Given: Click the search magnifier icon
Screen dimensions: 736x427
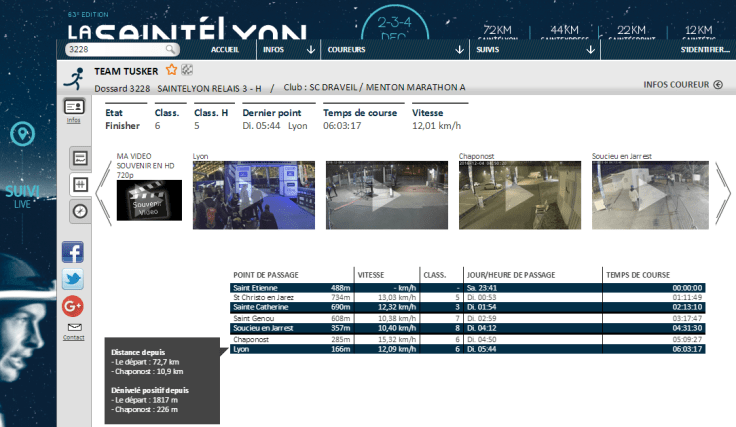Looking at the screenshot, I should 170,49.
